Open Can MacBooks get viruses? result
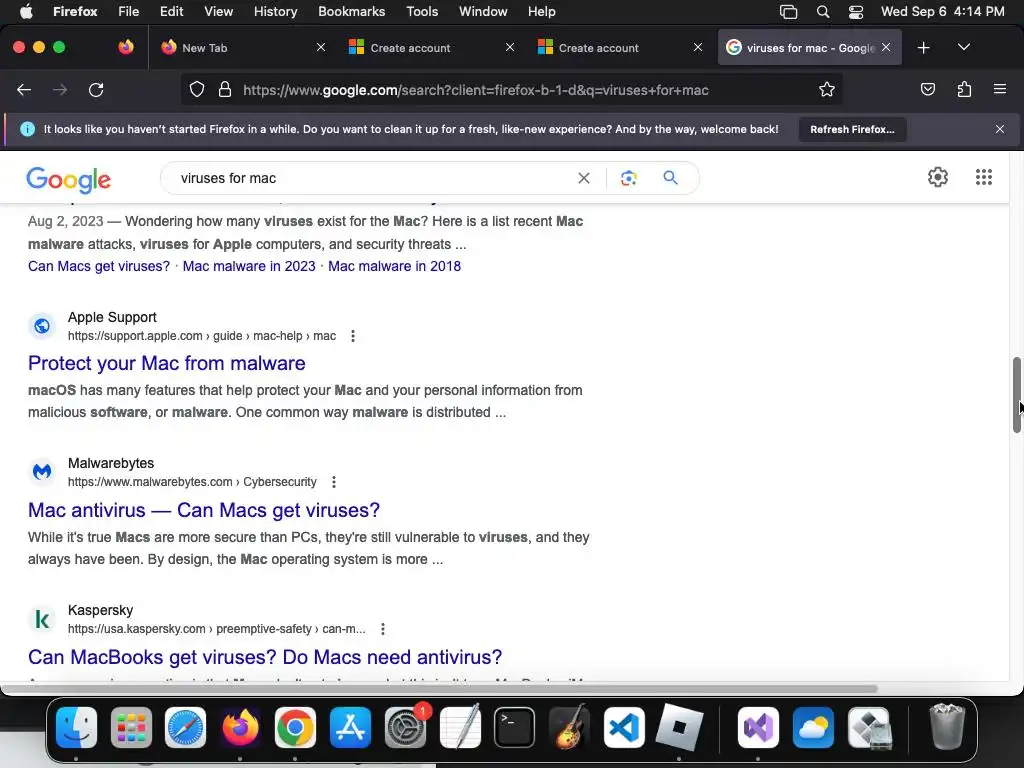Screen dimensions: 1024x768 point(265,657)
